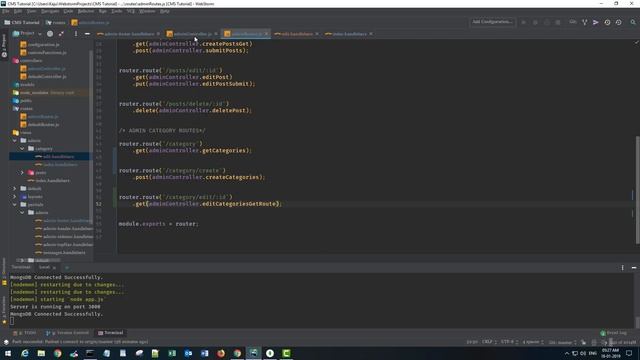Open the terminal panel options dots icon
640x360 pixels.
tap(622, 268)
